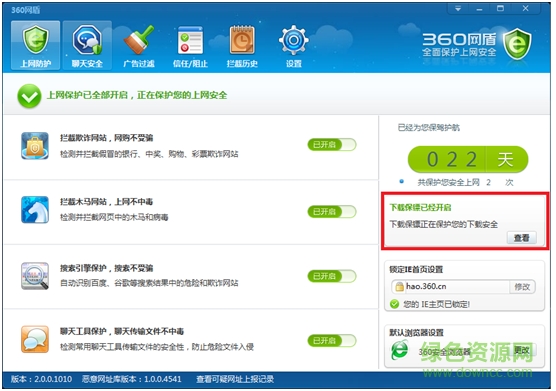556x391 pixels.
Task: Click 下载保镖已经开启 heading
Action: click(x=421, y=207)
